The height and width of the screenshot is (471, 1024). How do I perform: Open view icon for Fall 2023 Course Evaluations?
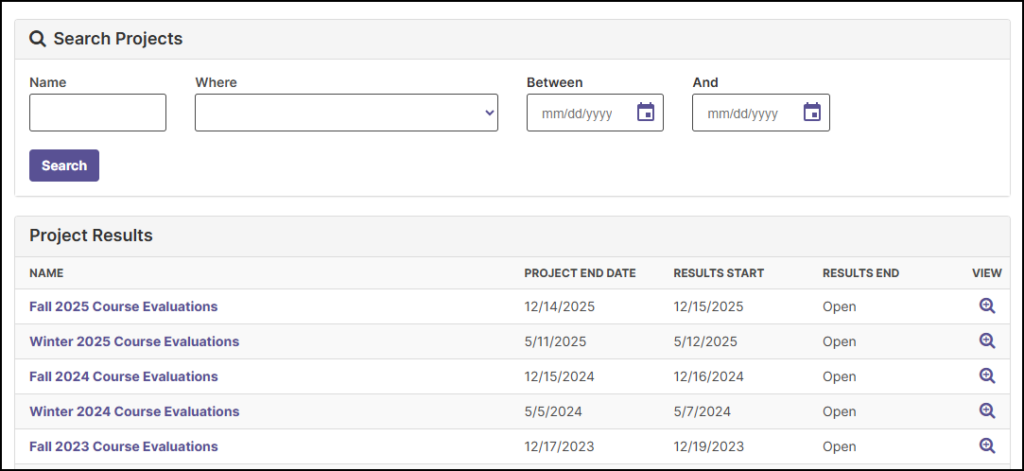tap(987, 446)
